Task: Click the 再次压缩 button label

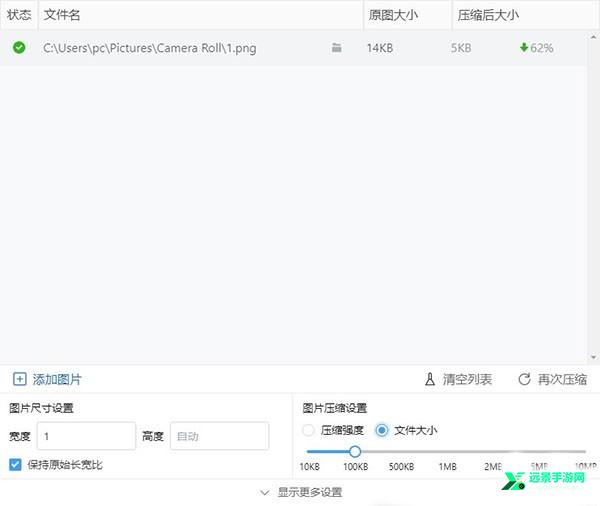Action: 562,379
